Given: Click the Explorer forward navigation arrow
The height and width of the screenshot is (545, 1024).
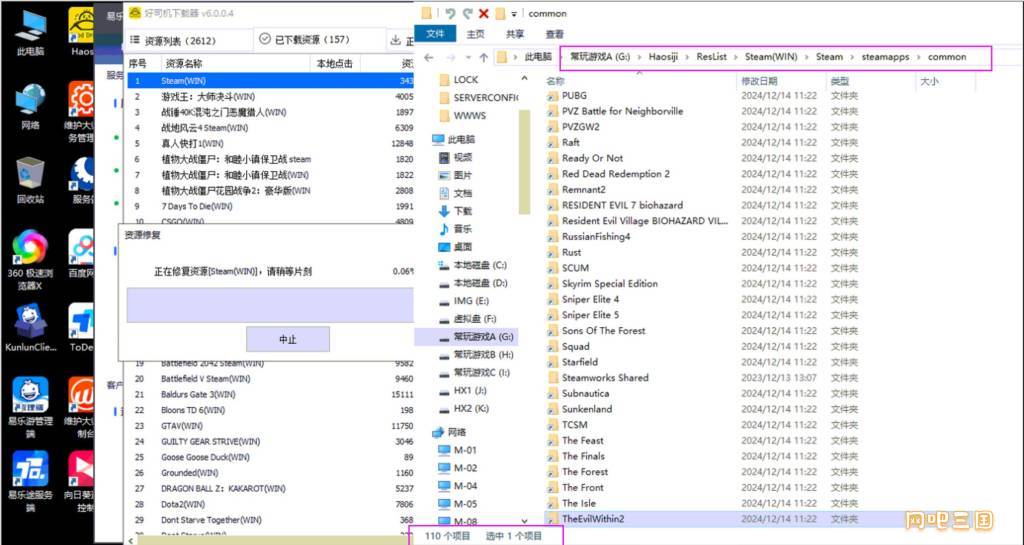Looking at the screenshot, I should click(x=451, y=57).
